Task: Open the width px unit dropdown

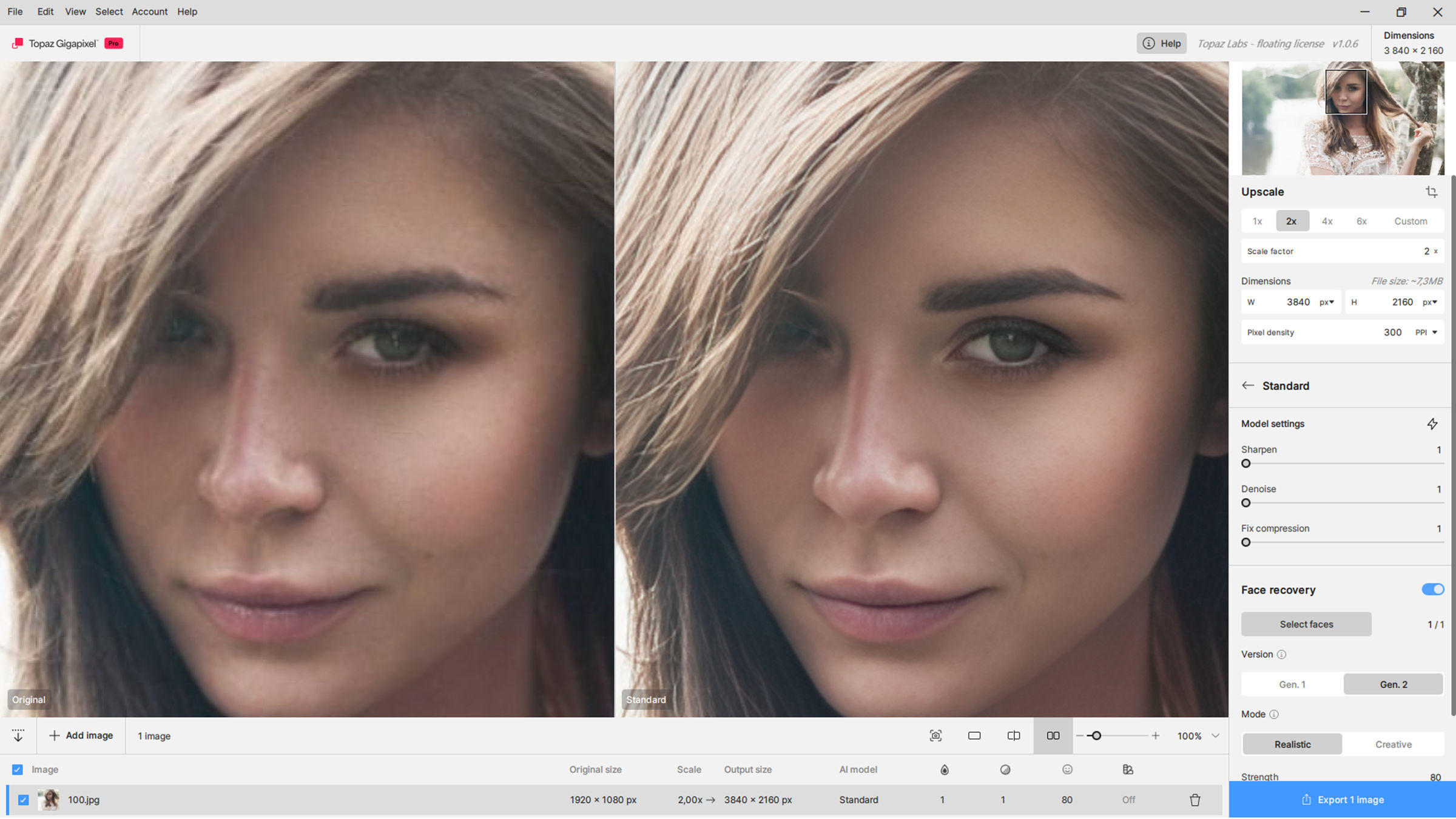Action: (x=1326, y=302)
